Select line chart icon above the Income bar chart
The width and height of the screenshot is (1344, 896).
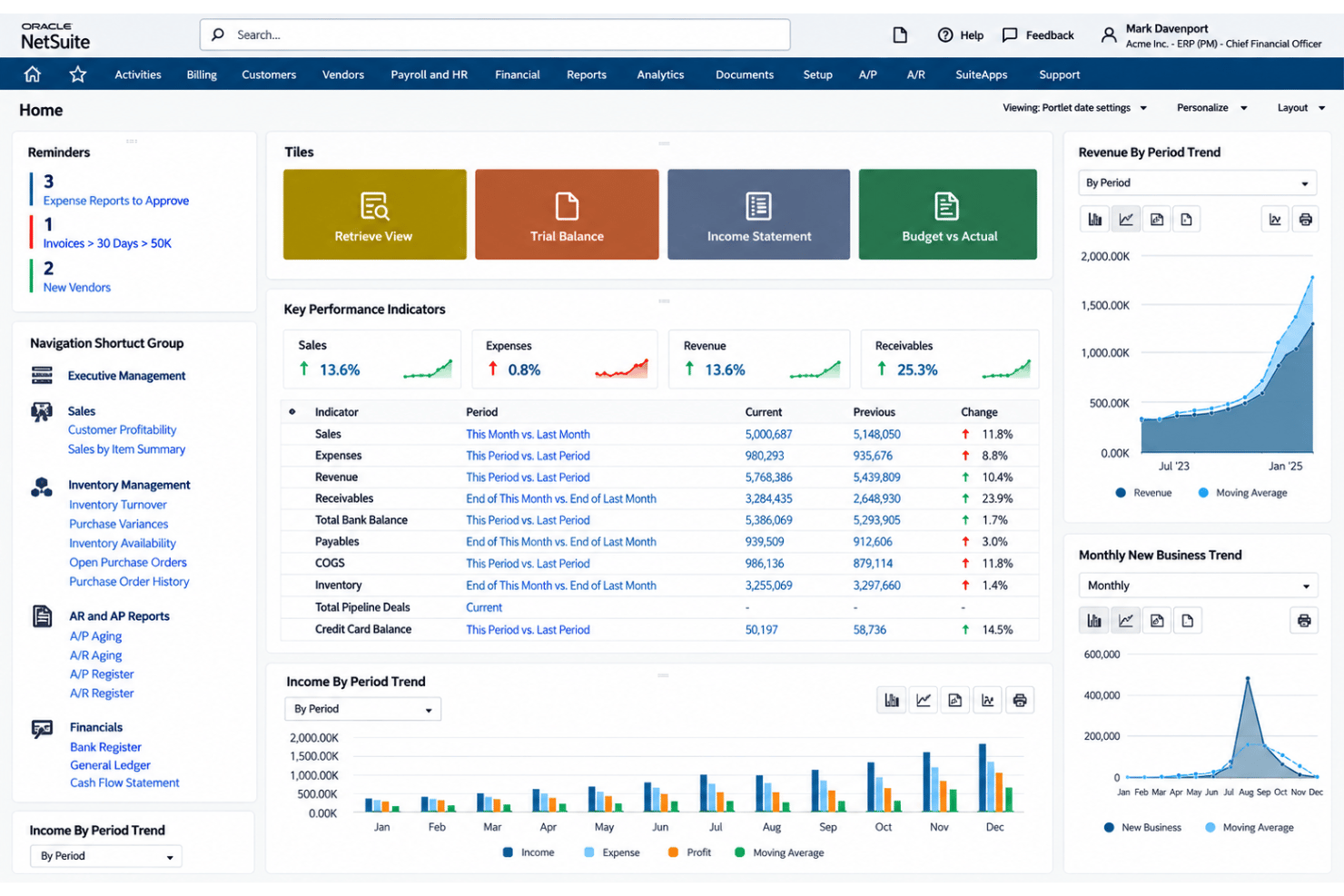(924, 700)
